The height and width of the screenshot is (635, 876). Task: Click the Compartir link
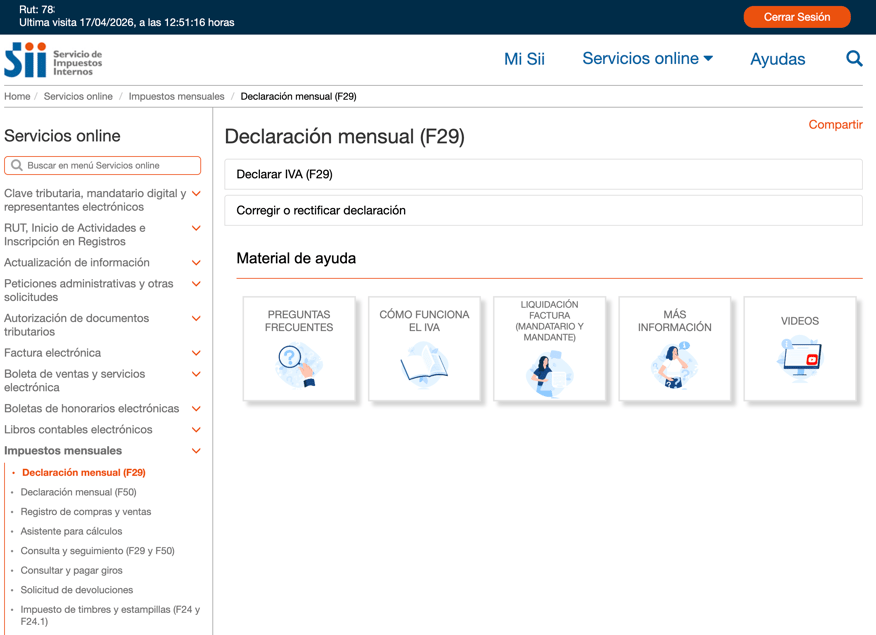(x=835, y=124)
